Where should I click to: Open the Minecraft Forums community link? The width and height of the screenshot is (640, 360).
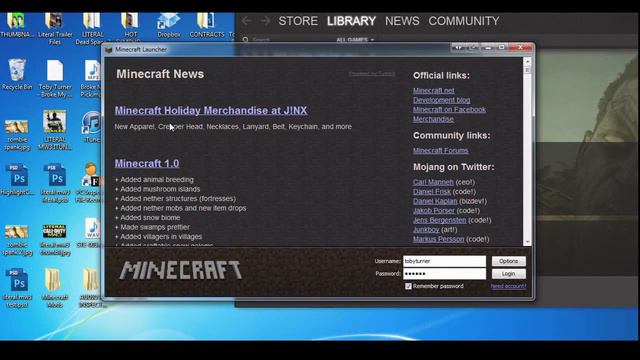[x=440, y=150]
